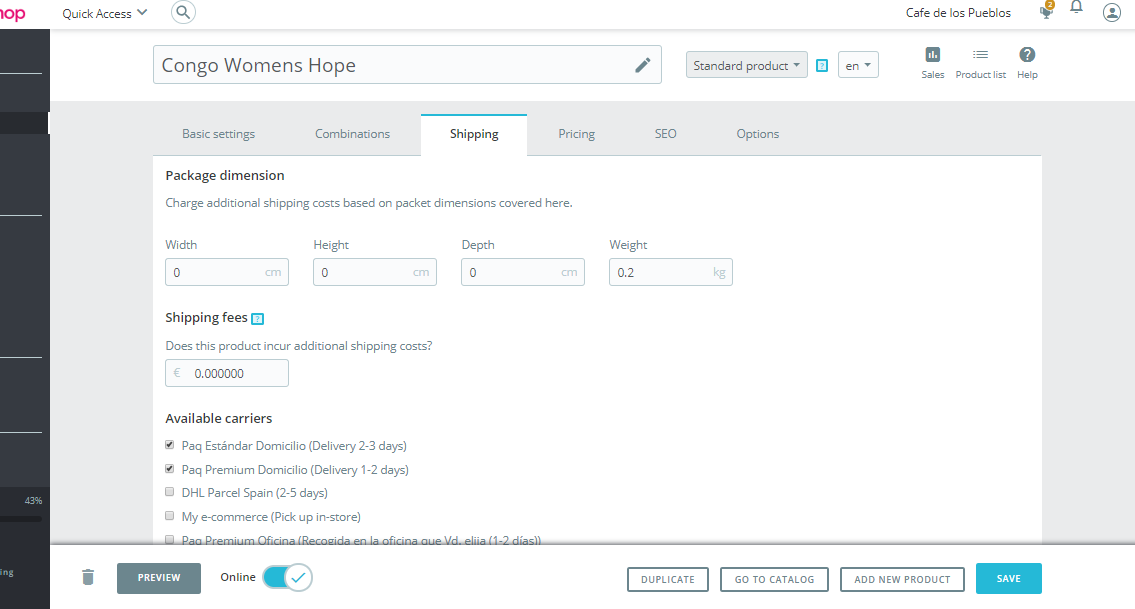Screen dimensions: 1135x609
Task: Open the Standard product type dropdown
Action: (746, 65)
